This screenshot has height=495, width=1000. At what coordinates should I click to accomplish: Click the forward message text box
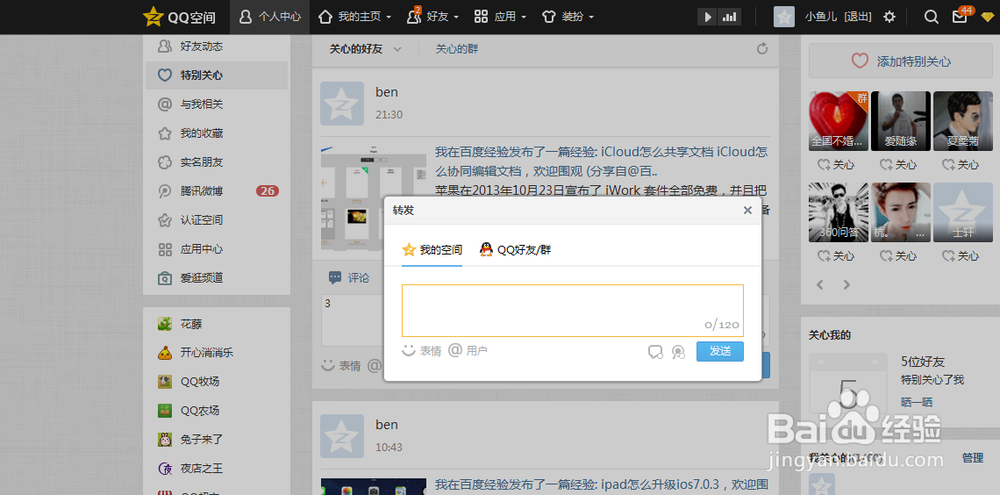[x=573, y=311]
